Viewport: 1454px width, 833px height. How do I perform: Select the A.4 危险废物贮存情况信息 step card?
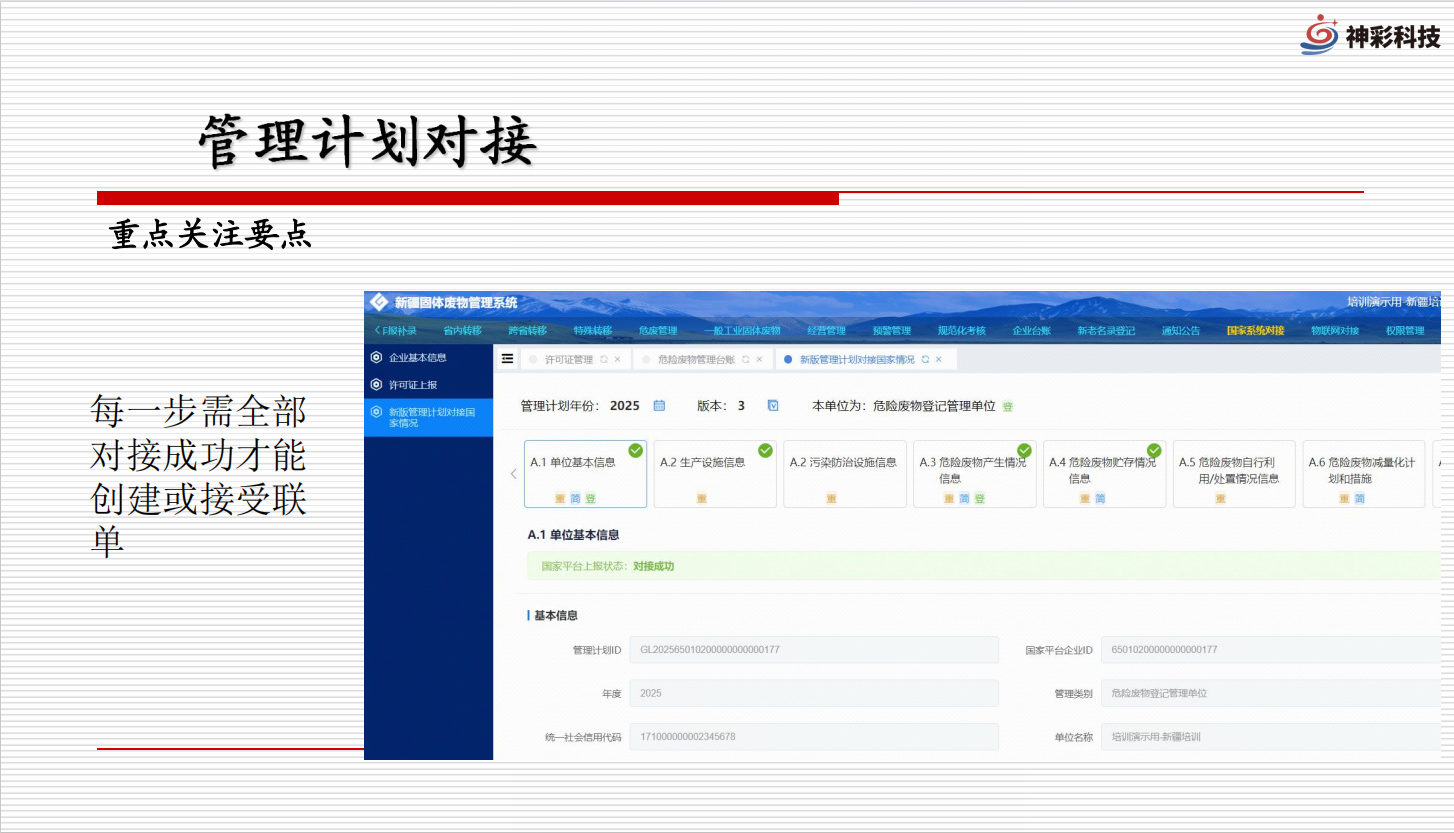click(x=1103, y=474)
